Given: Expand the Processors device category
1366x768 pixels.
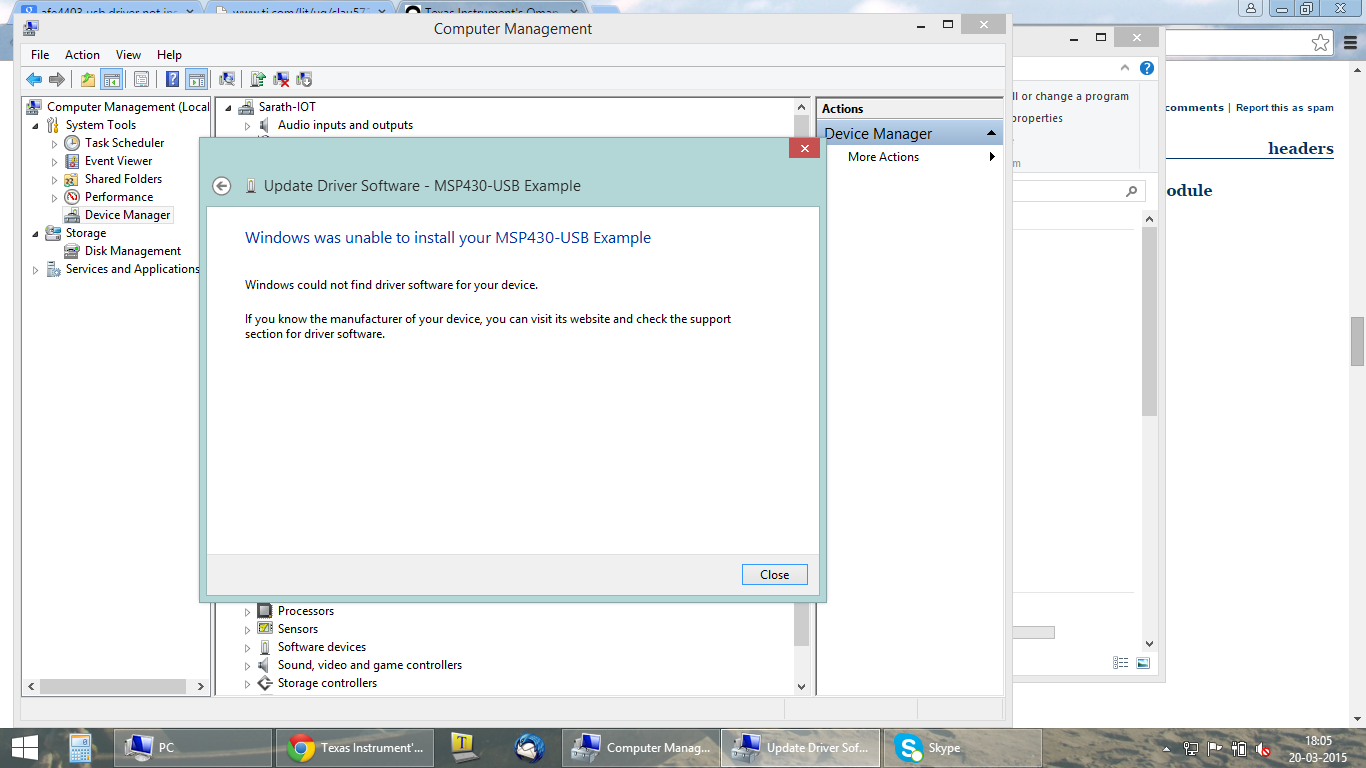Looking at the screenshot, I should [248, 612].
